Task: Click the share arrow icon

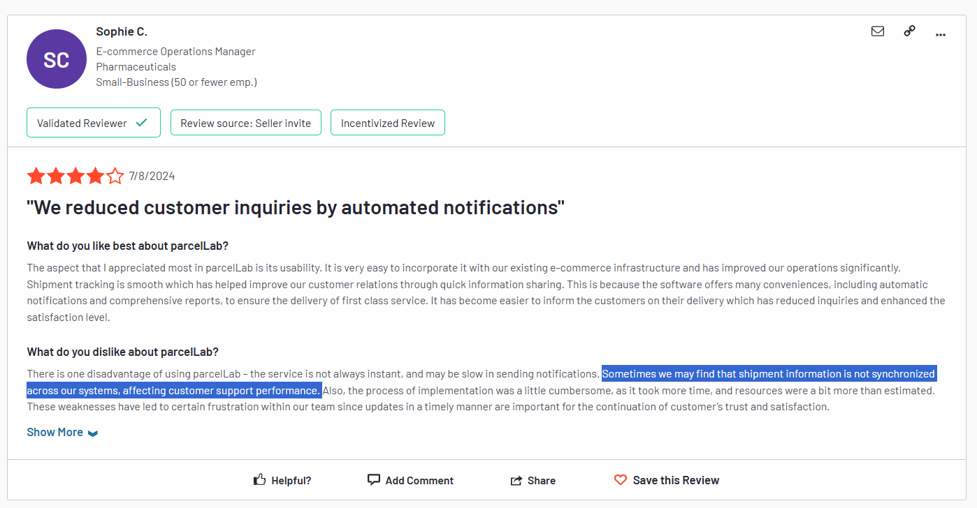Action: point(516,481)
